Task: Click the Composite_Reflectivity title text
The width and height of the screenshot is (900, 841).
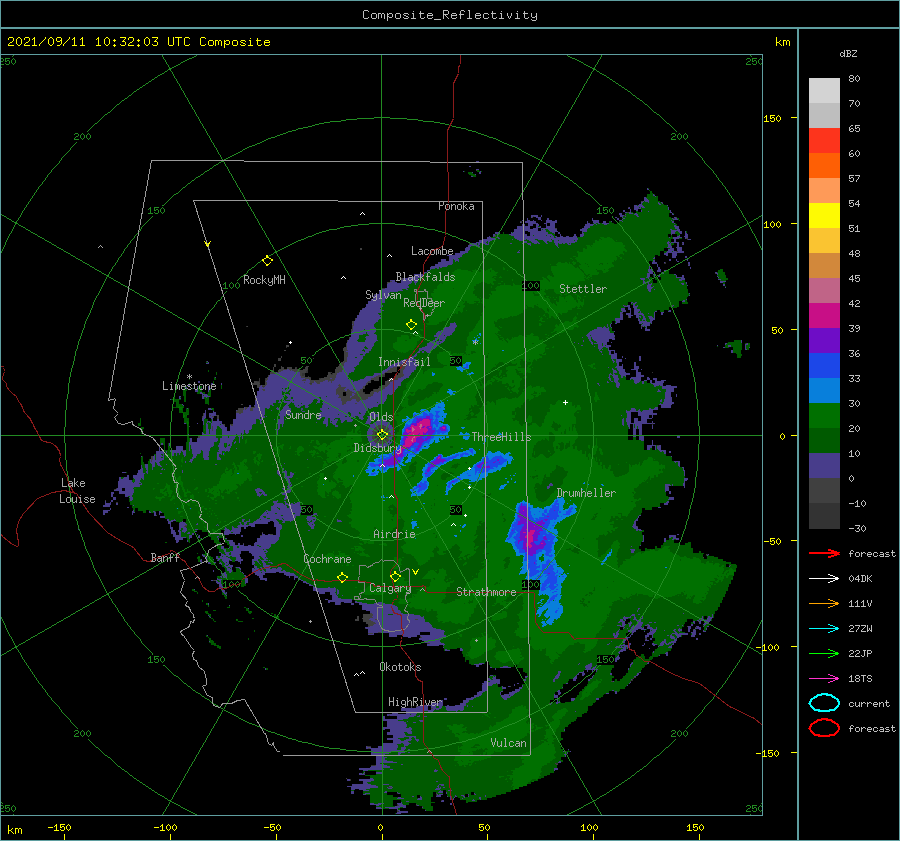Action: (450, 15)
